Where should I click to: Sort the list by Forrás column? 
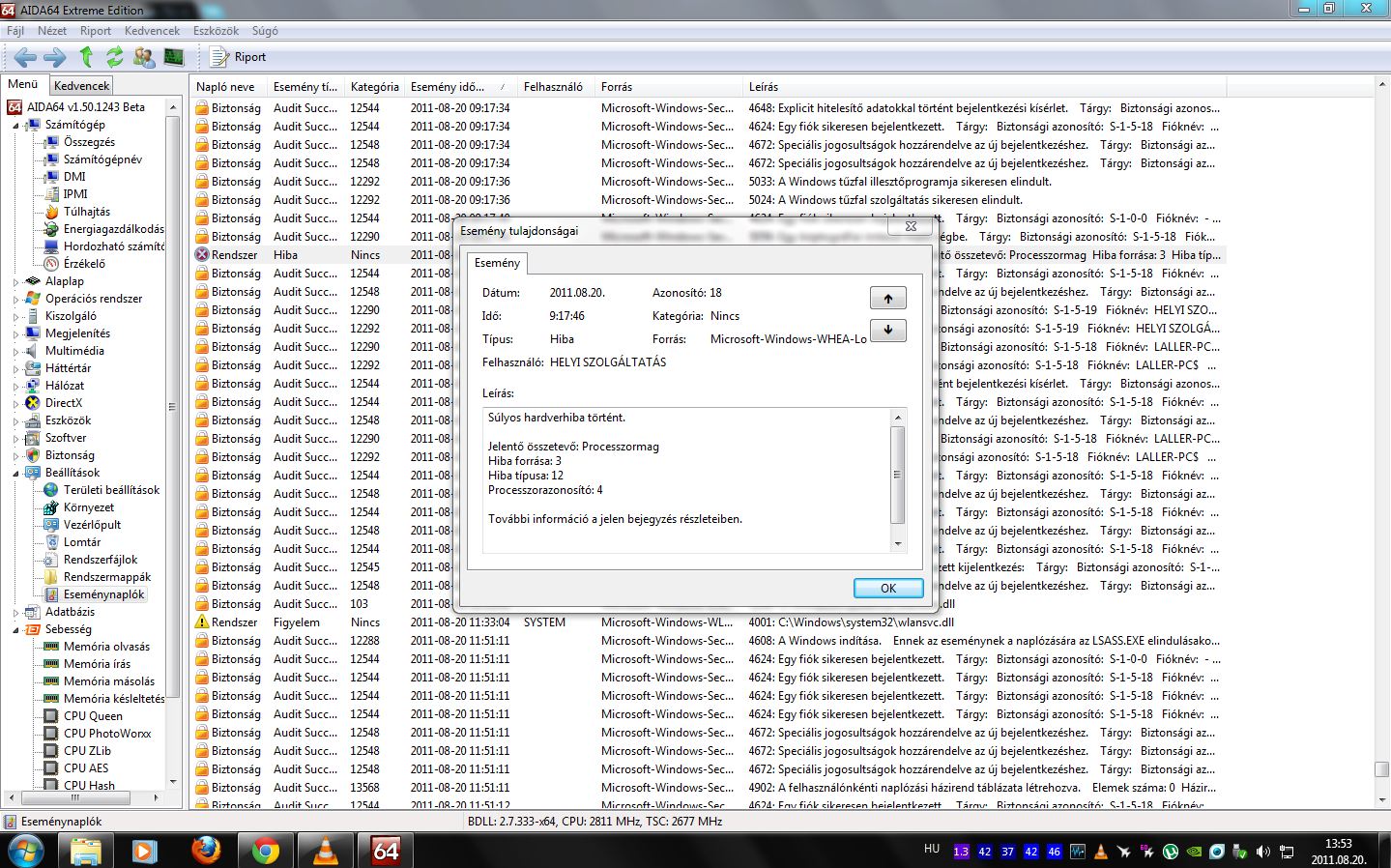[669, 87]
